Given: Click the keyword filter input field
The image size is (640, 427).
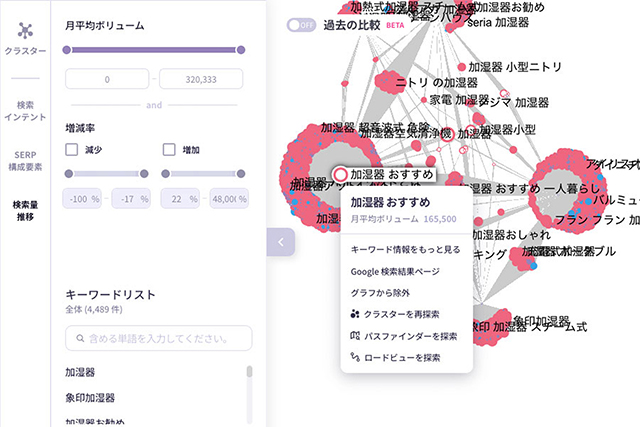Looking at the screenshot, I should click(x=158, y=338).
